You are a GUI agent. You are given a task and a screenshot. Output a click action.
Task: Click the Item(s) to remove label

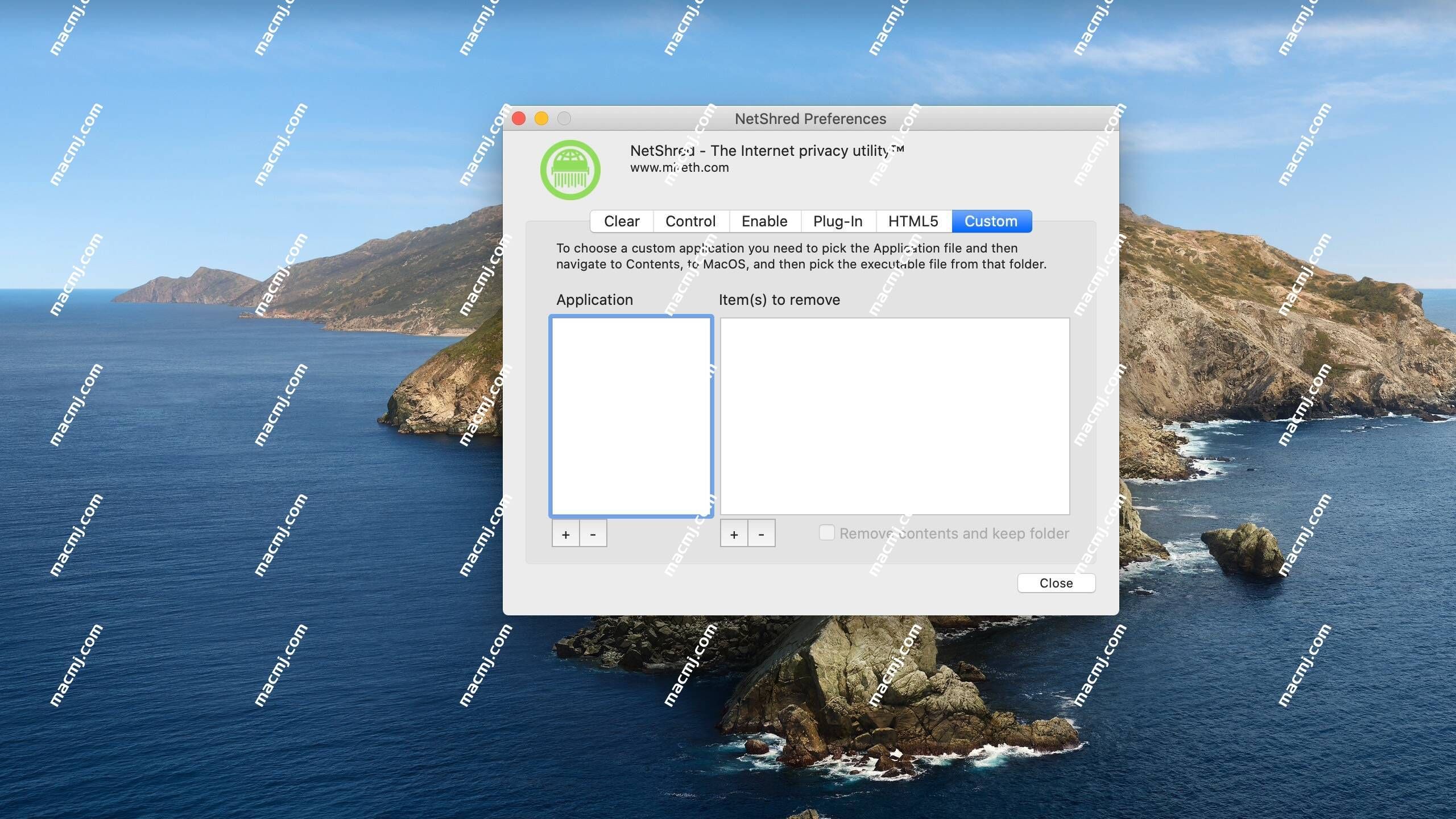click(779, 300)
